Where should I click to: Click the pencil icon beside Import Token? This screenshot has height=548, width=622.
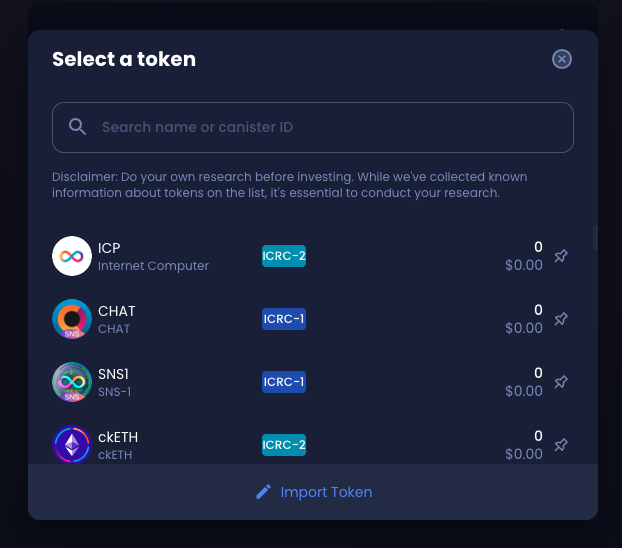point(263,492)
